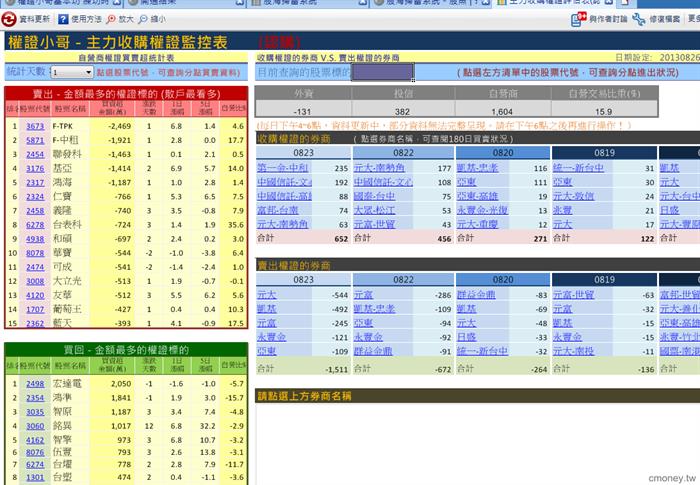Click broker 兆豐 in 0819 buyers
The width and height of the screenshot is (700, 485).
click(x=562, y=210)
